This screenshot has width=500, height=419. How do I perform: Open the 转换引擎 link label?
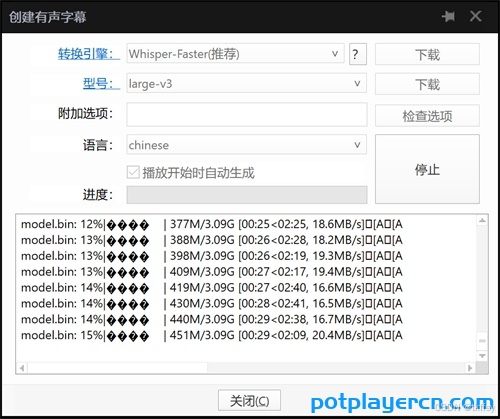click(89, 54)
